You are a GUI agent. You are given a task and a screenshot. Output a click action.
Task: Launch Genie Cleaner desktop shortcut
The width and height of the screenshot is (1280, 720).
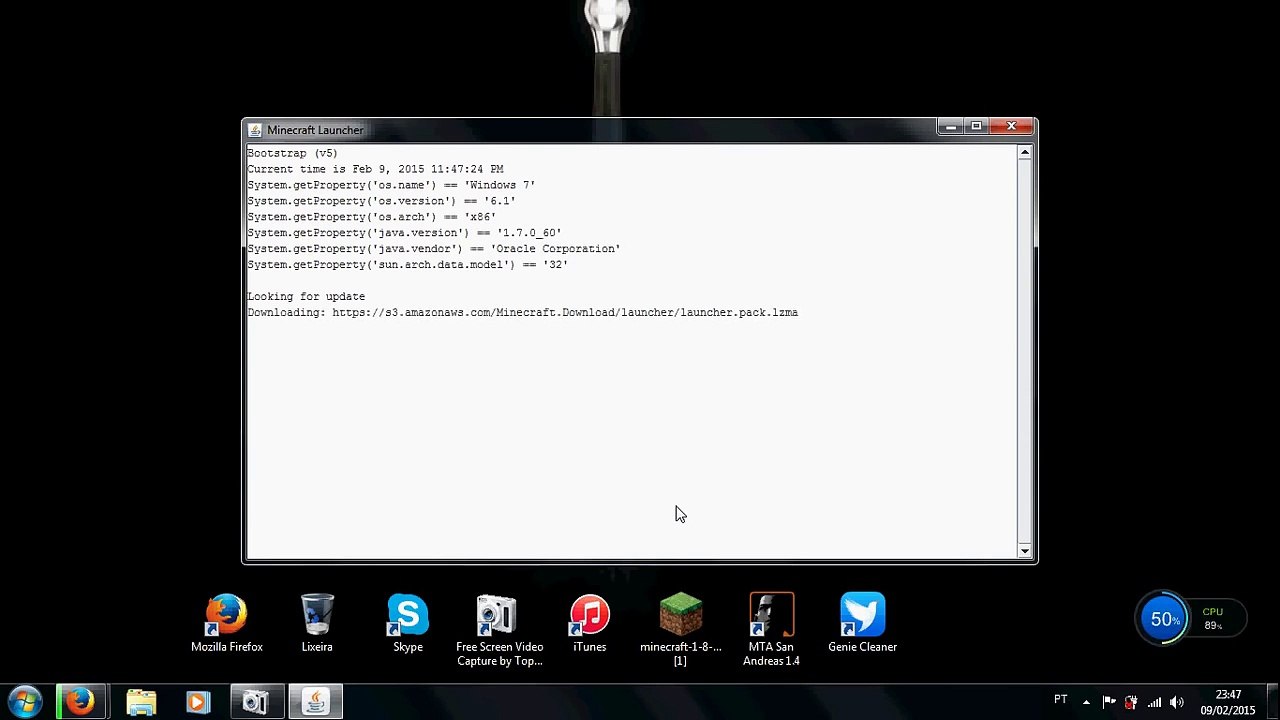863,623
